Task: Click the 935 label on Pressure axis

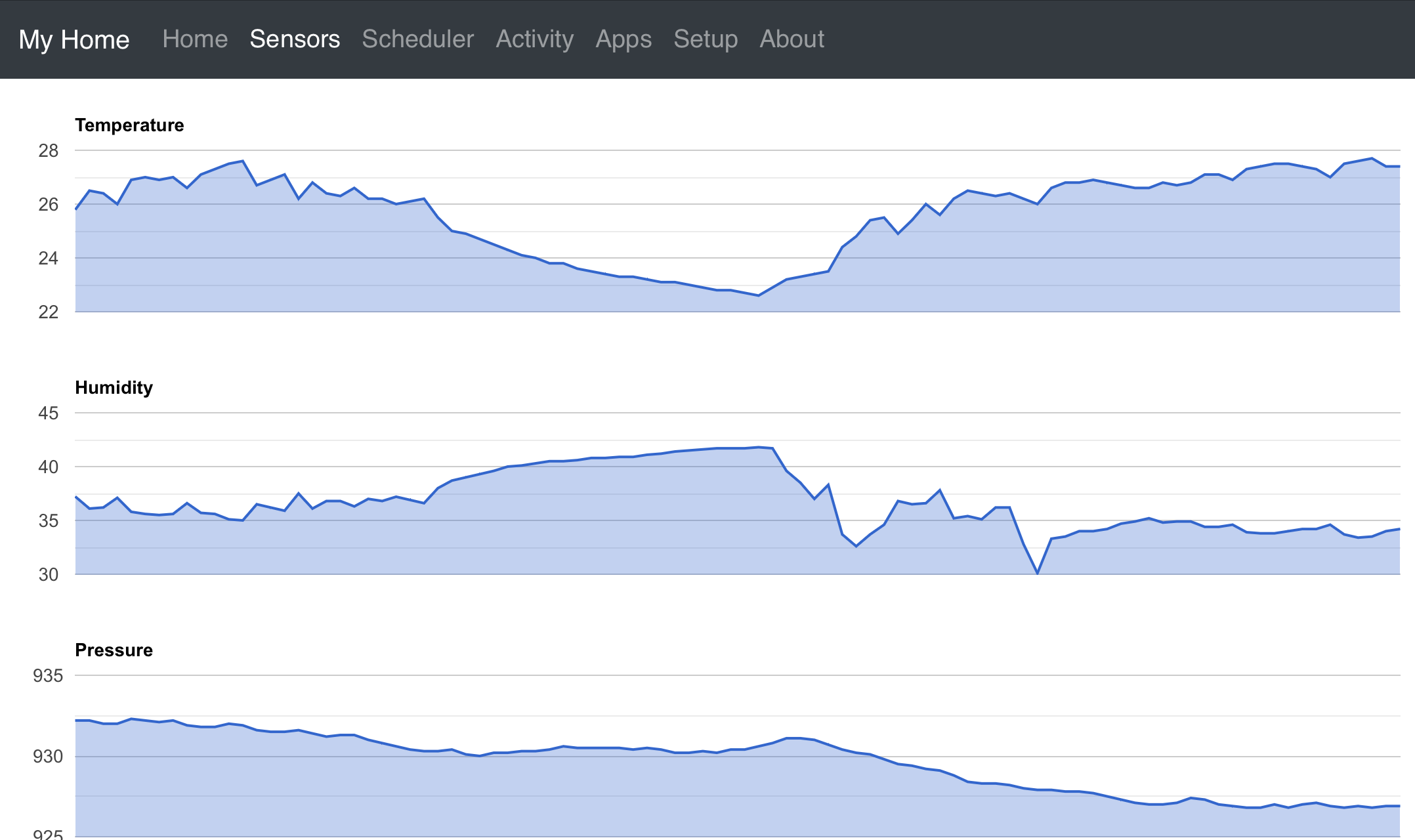Action: [48, 676]
